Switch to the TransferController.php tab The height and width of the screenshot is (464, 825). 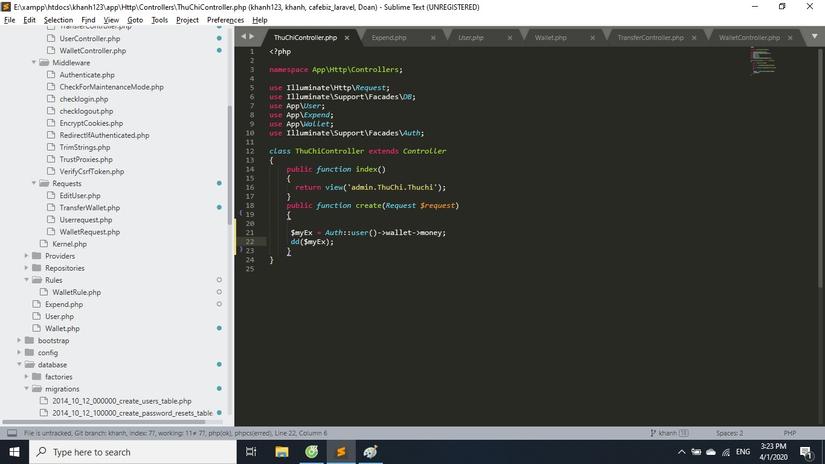click(650, 37)
